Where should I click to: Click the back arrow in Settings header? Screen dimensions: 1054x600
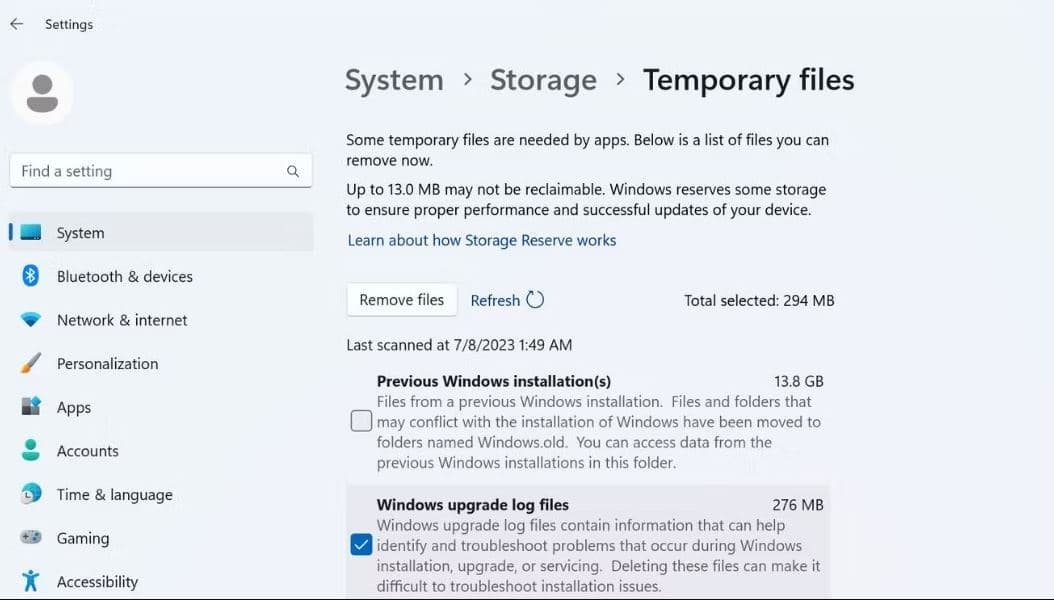(16, 24)
